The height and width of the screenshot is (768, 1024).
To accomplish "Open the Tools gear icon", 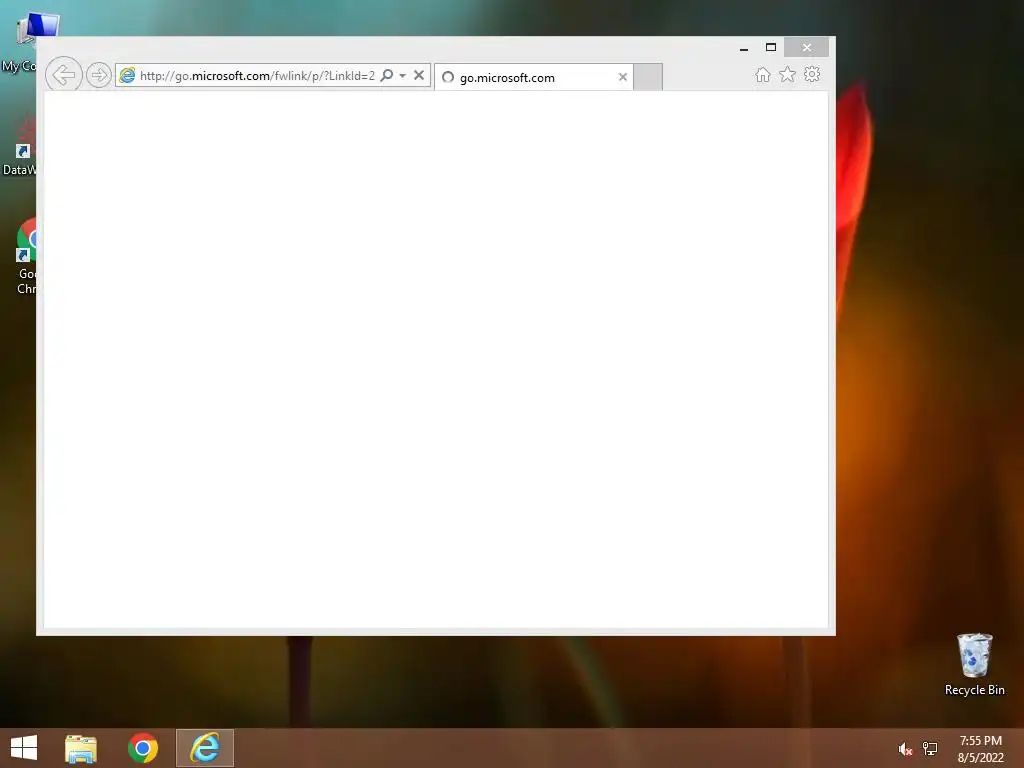I will coord(812,74).
